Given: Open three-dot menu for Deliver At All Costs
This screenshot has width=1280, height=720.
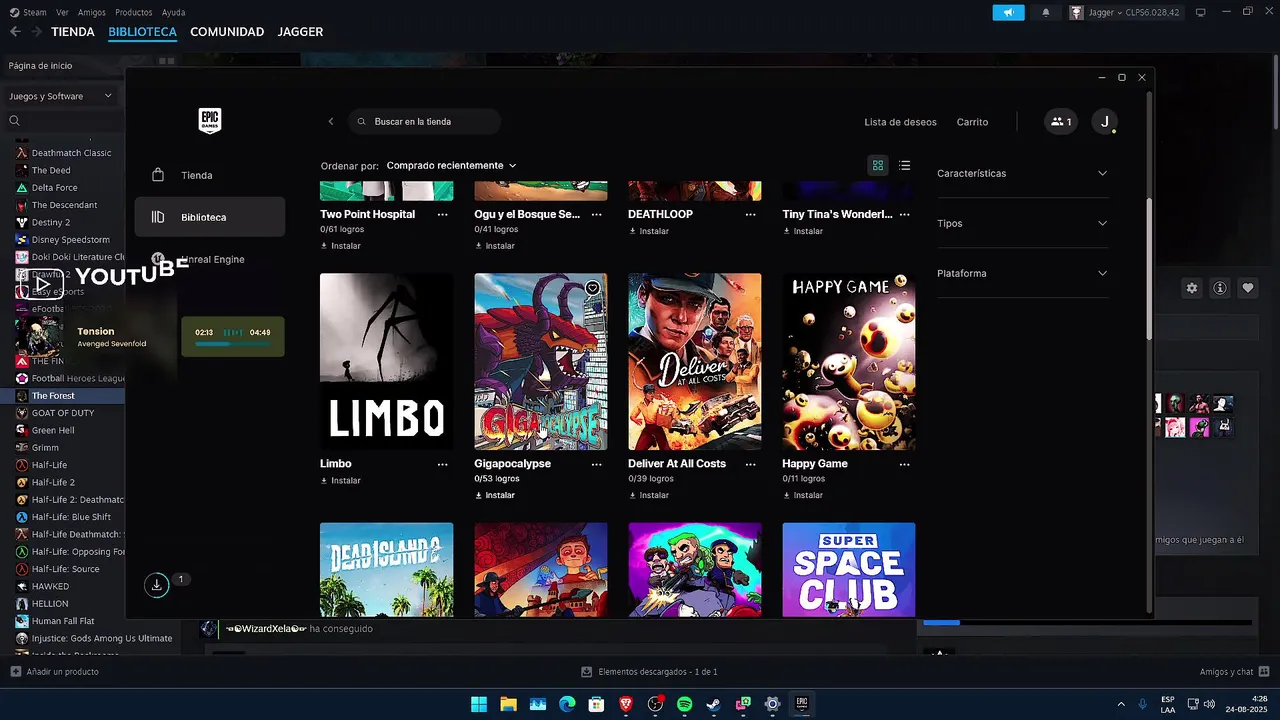Looking at the screenshot, I should coord(751,464).
